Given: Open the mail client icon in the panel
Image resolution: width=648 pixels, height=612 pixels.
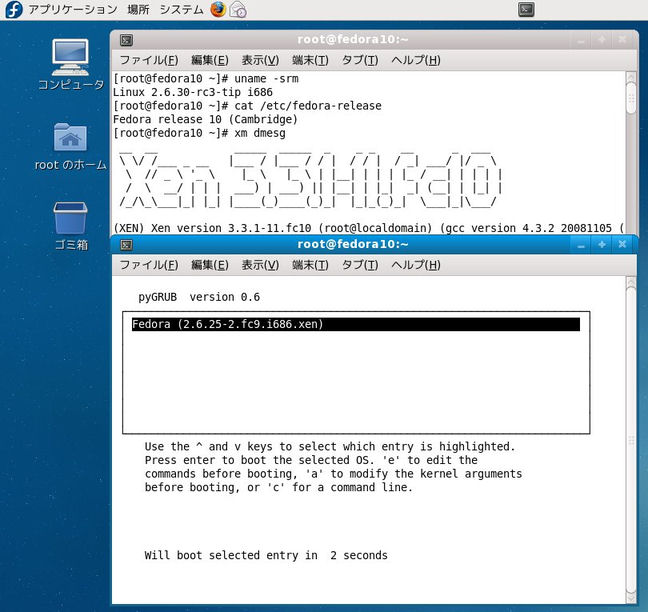Looking at the screenshot, I should (238, 10).
